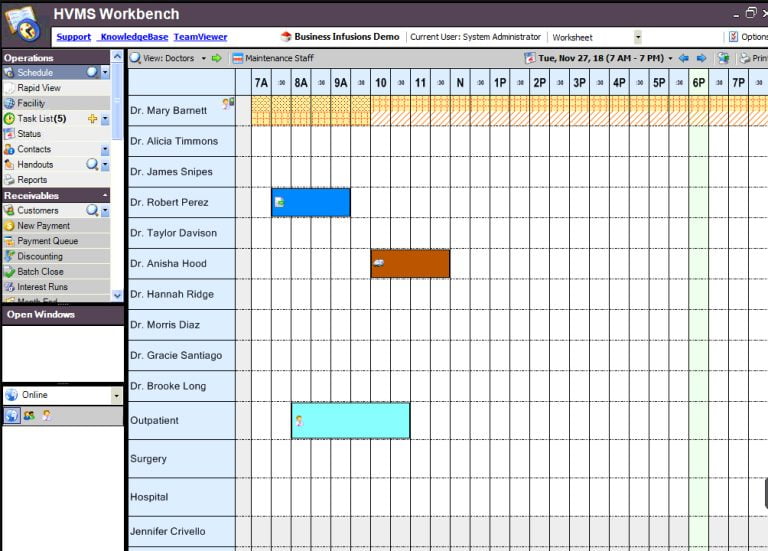Open the date range dropdown arrow

point(670,58)
